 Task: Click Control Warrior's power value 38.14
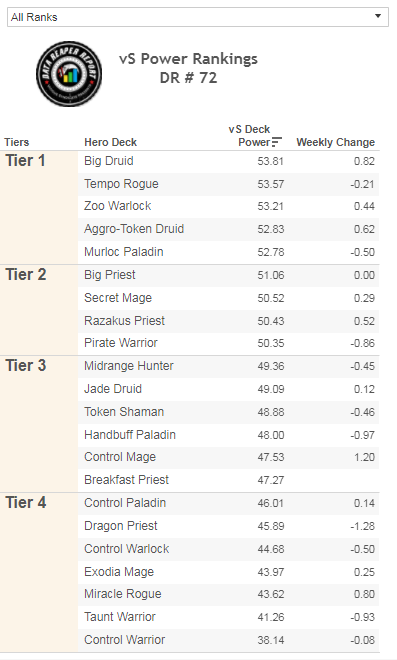271,640
